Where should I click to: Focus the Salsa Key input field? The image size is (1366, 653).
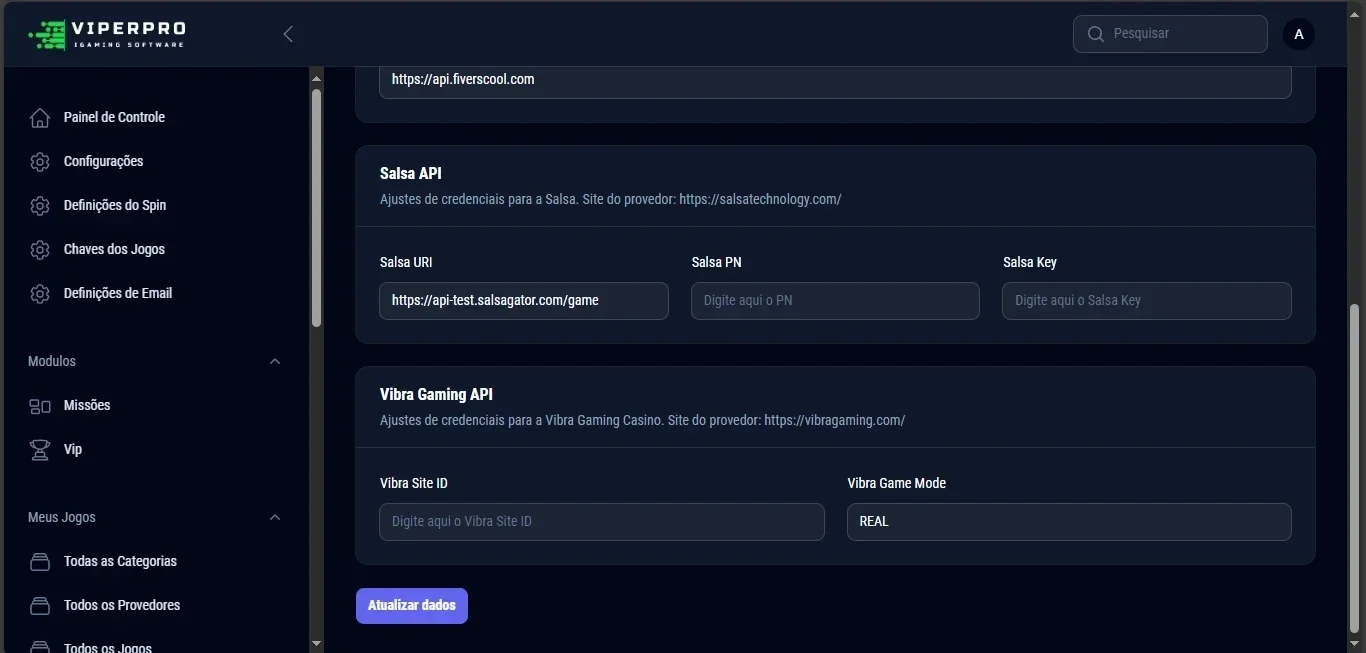pyautogui.click(x=1147, y=301)
